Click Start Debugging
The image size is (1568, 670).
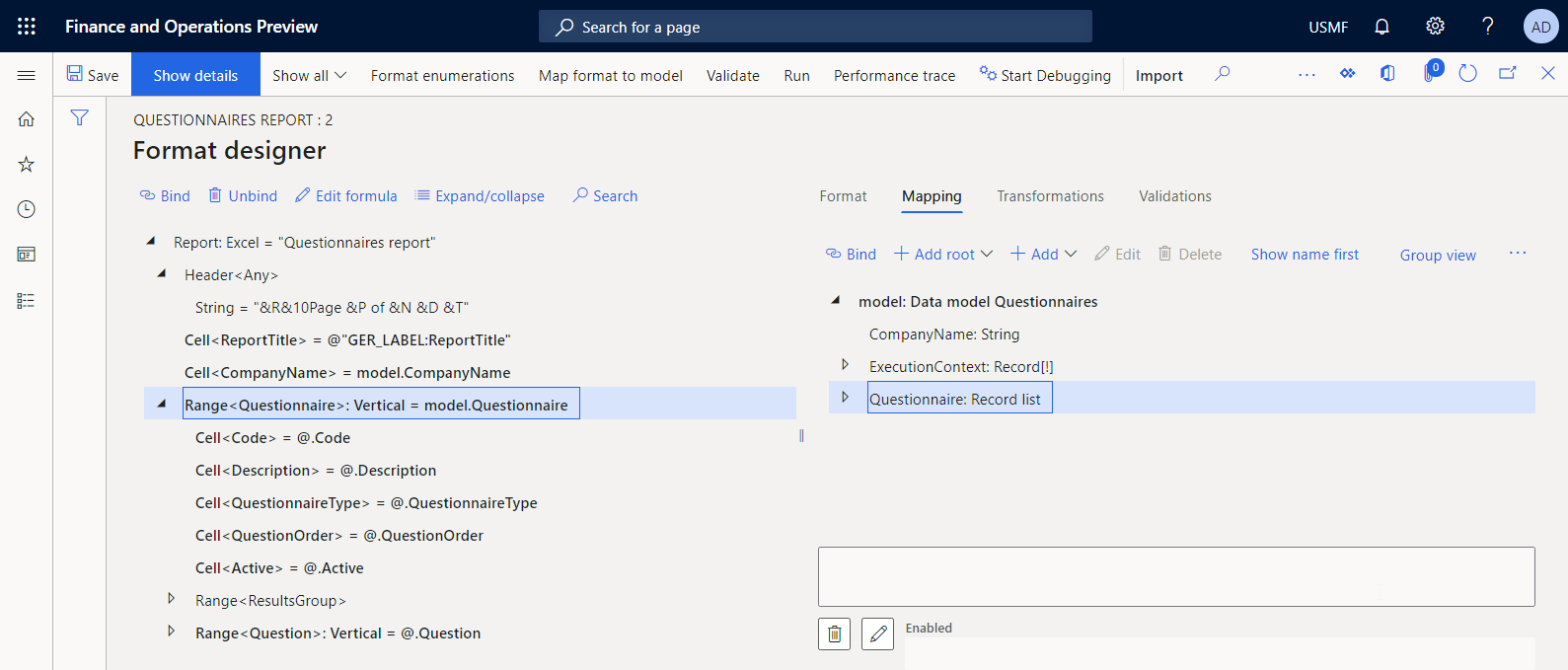[1045, 75]
